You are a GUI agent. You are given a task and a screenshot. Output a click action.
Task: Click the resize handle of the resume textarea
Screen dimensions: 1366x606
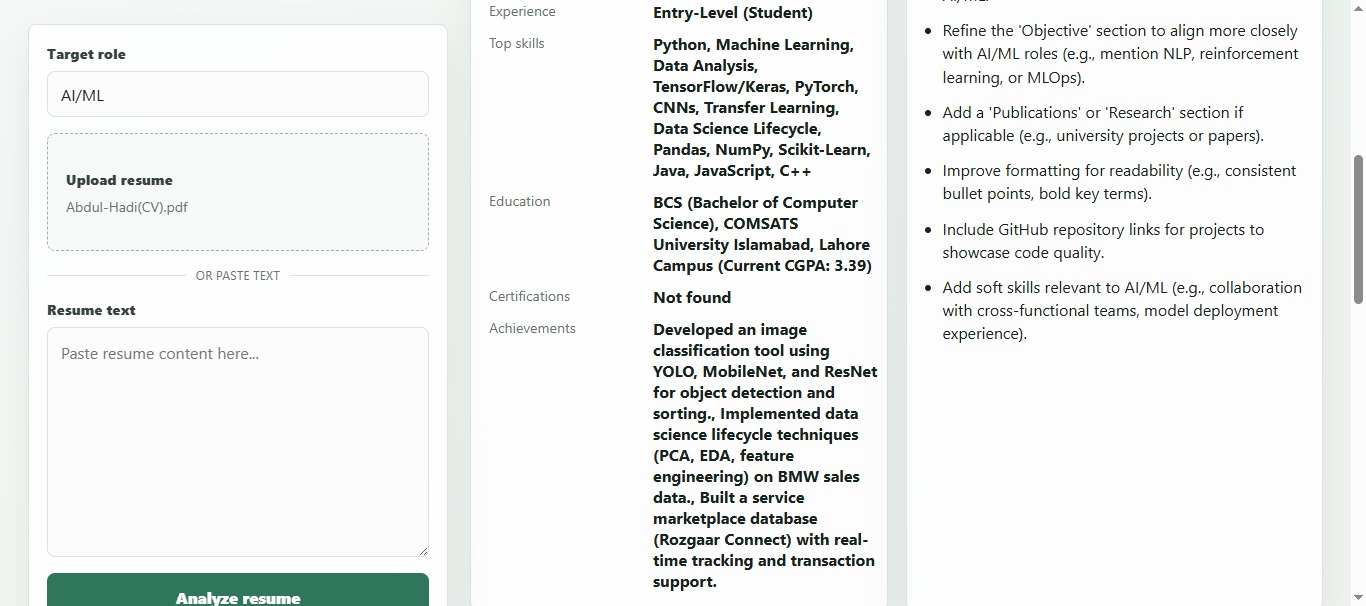click(422, 550)
